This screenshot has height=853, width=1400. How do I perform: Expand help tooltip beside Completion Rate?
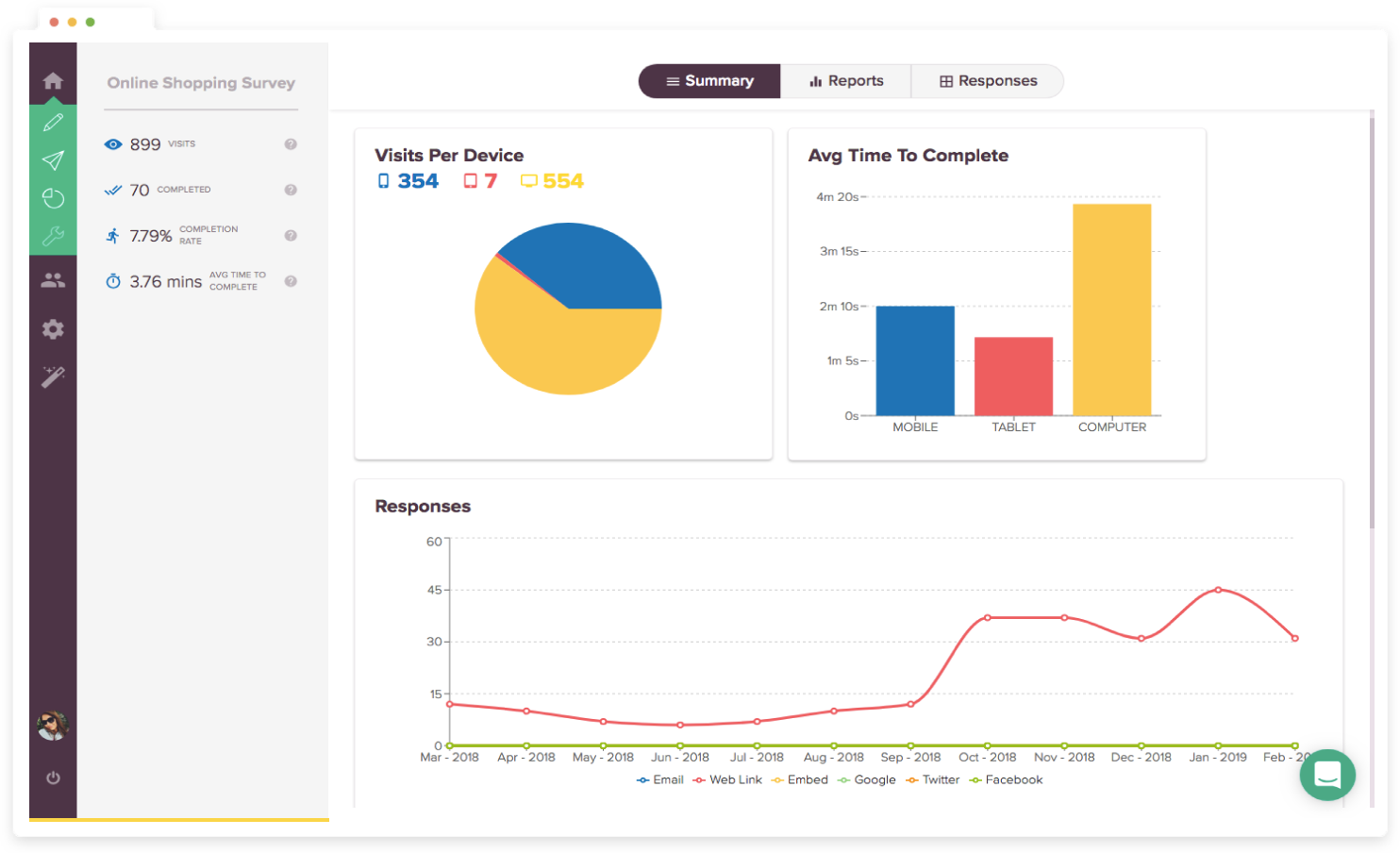(291, 235)
